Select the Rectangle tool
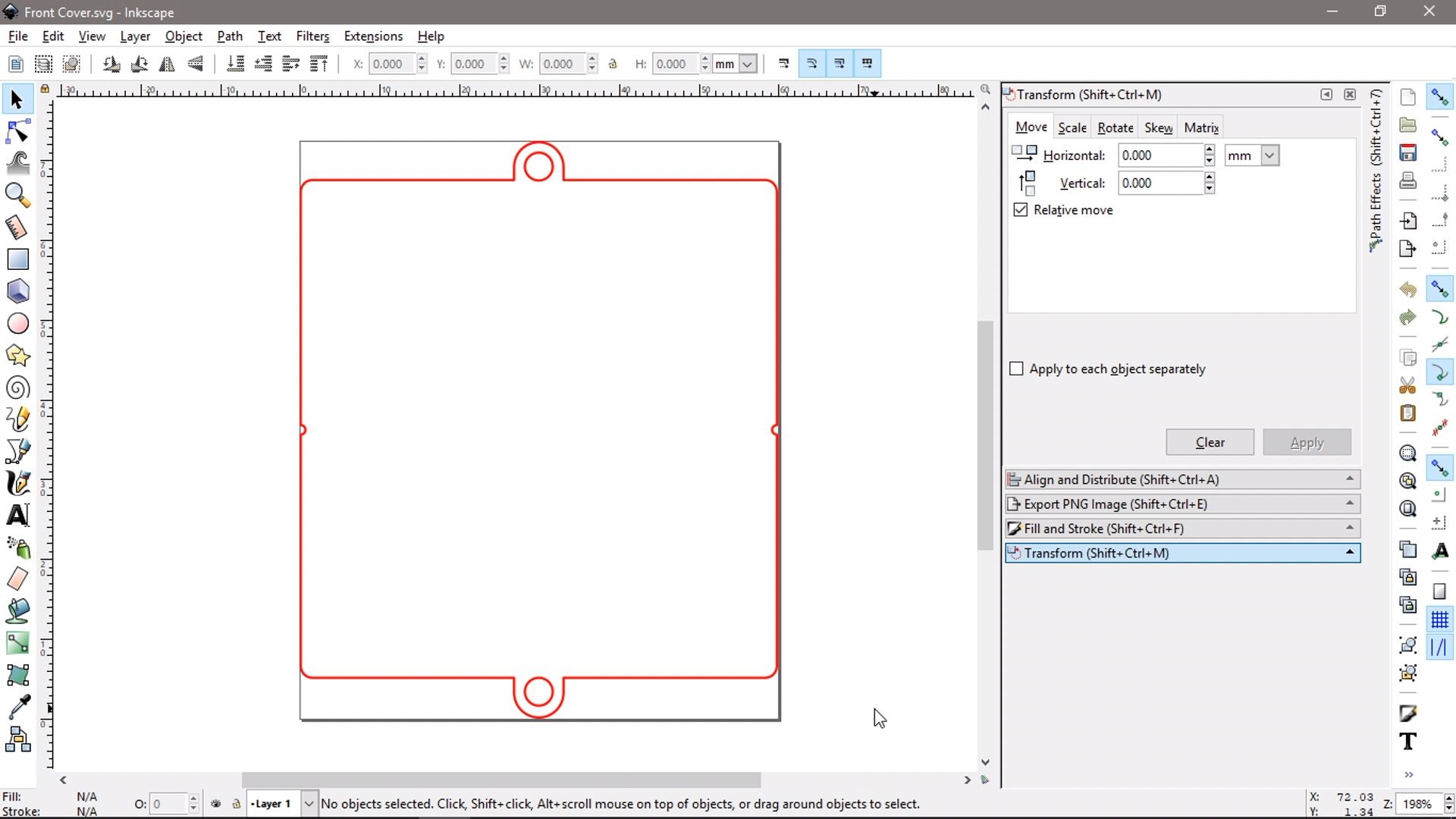 coord(17,259)
